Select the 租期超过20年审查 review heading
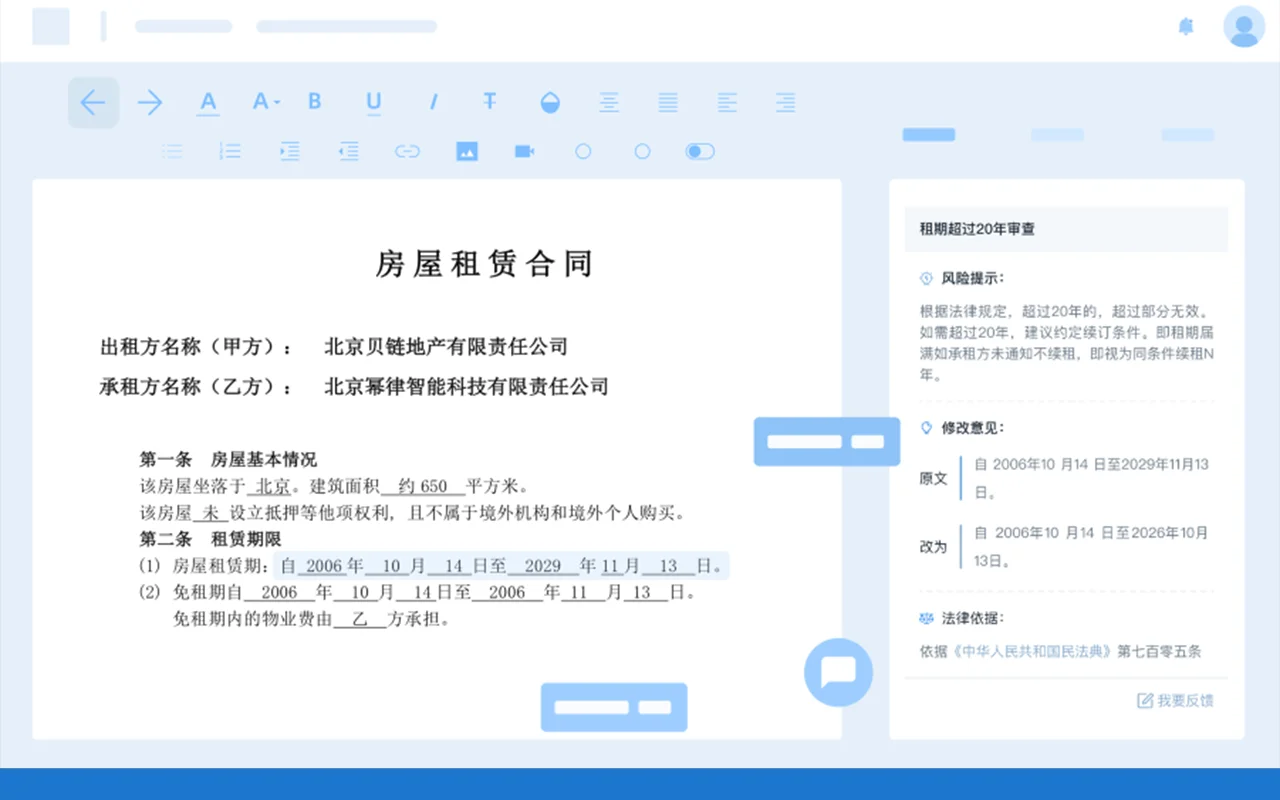This screenshot has width=1280, height=800. pos(977,229)
